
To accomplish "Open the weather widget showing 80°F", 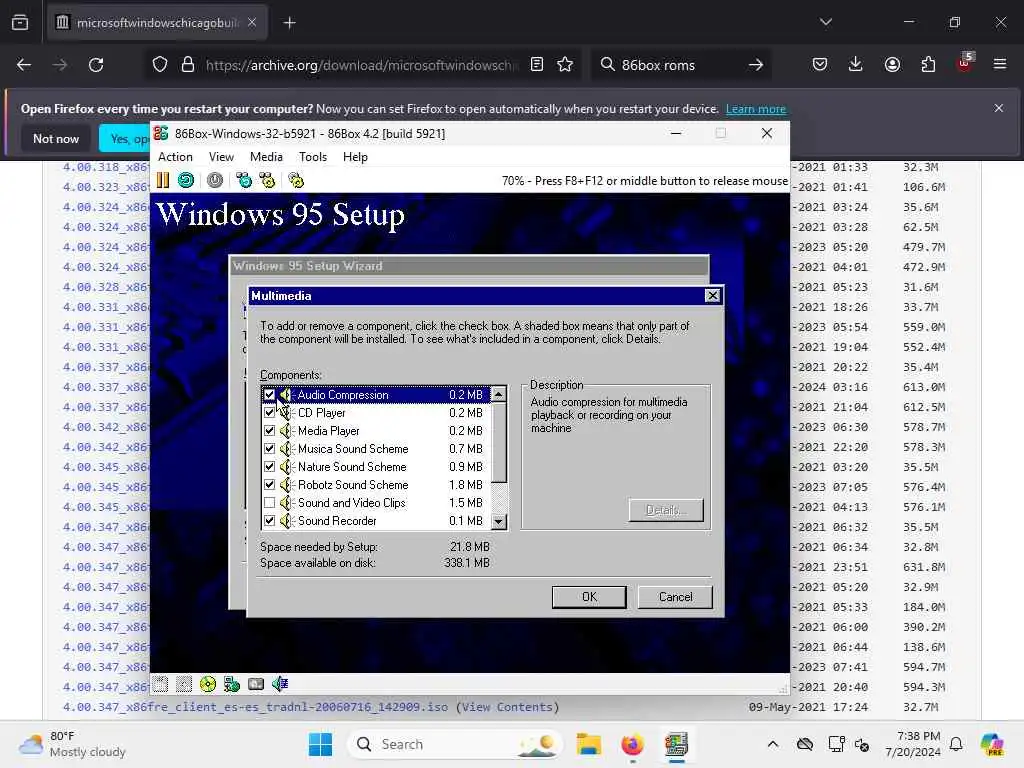I will point(73,744).
